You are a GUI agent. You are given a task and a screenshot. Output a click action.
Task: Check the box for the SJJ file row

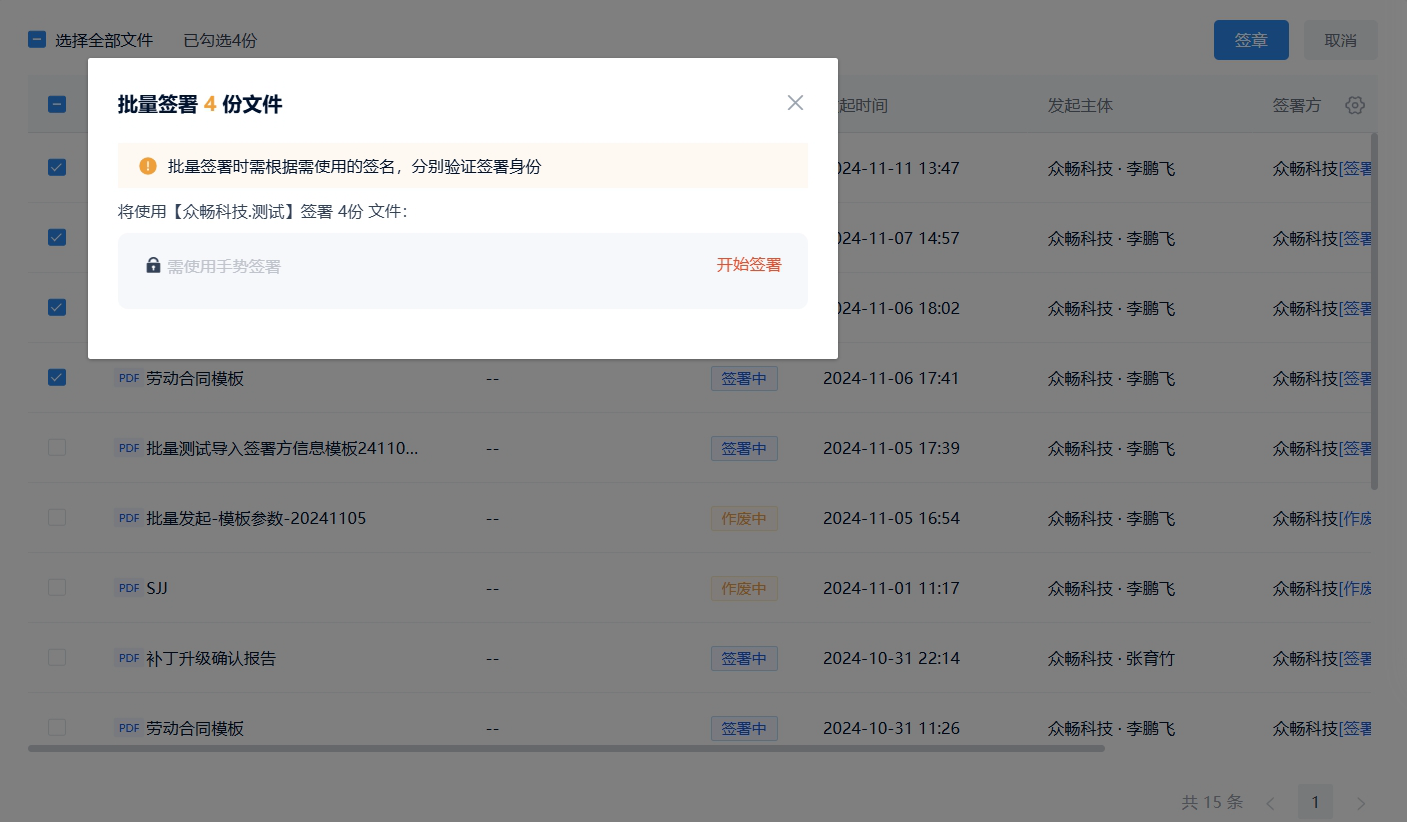(x=57, y=587)
